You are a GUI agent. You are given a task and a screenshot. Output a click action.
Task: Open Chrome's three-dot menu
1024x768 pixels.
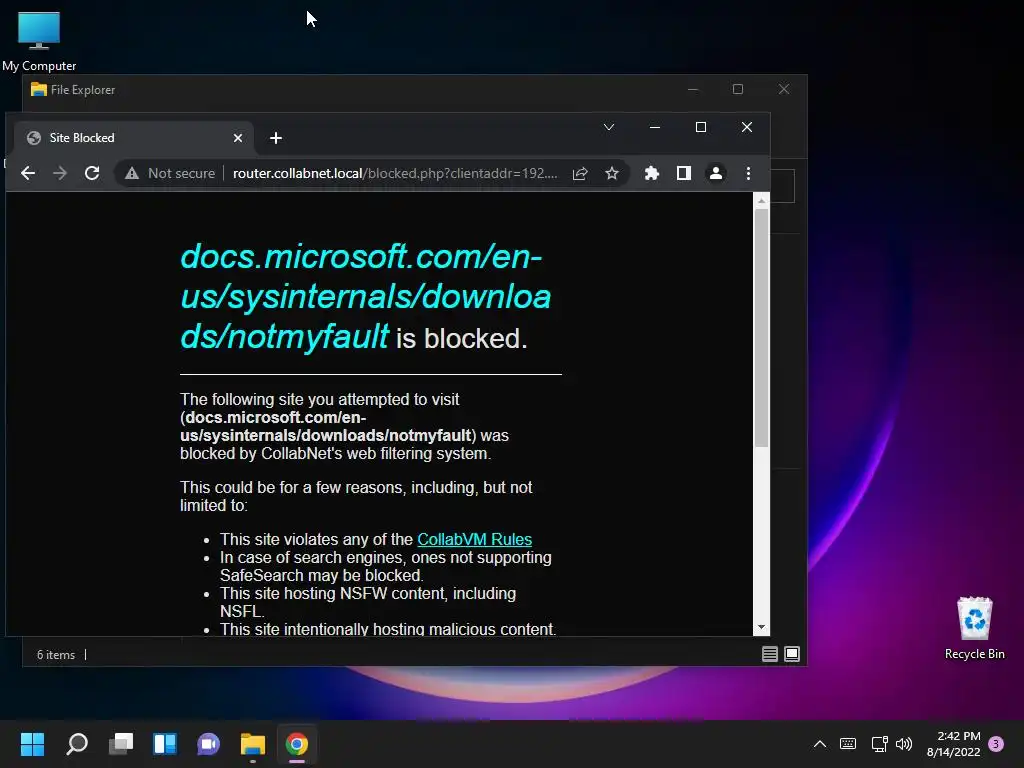point(748,173)
